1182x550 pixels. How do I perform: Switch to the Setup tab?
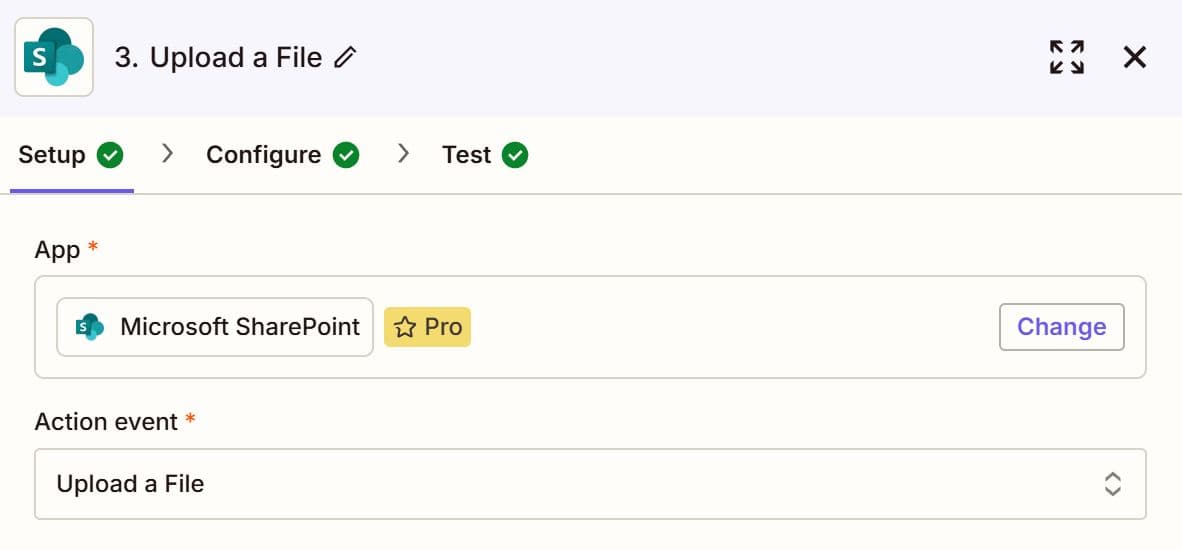52,155
